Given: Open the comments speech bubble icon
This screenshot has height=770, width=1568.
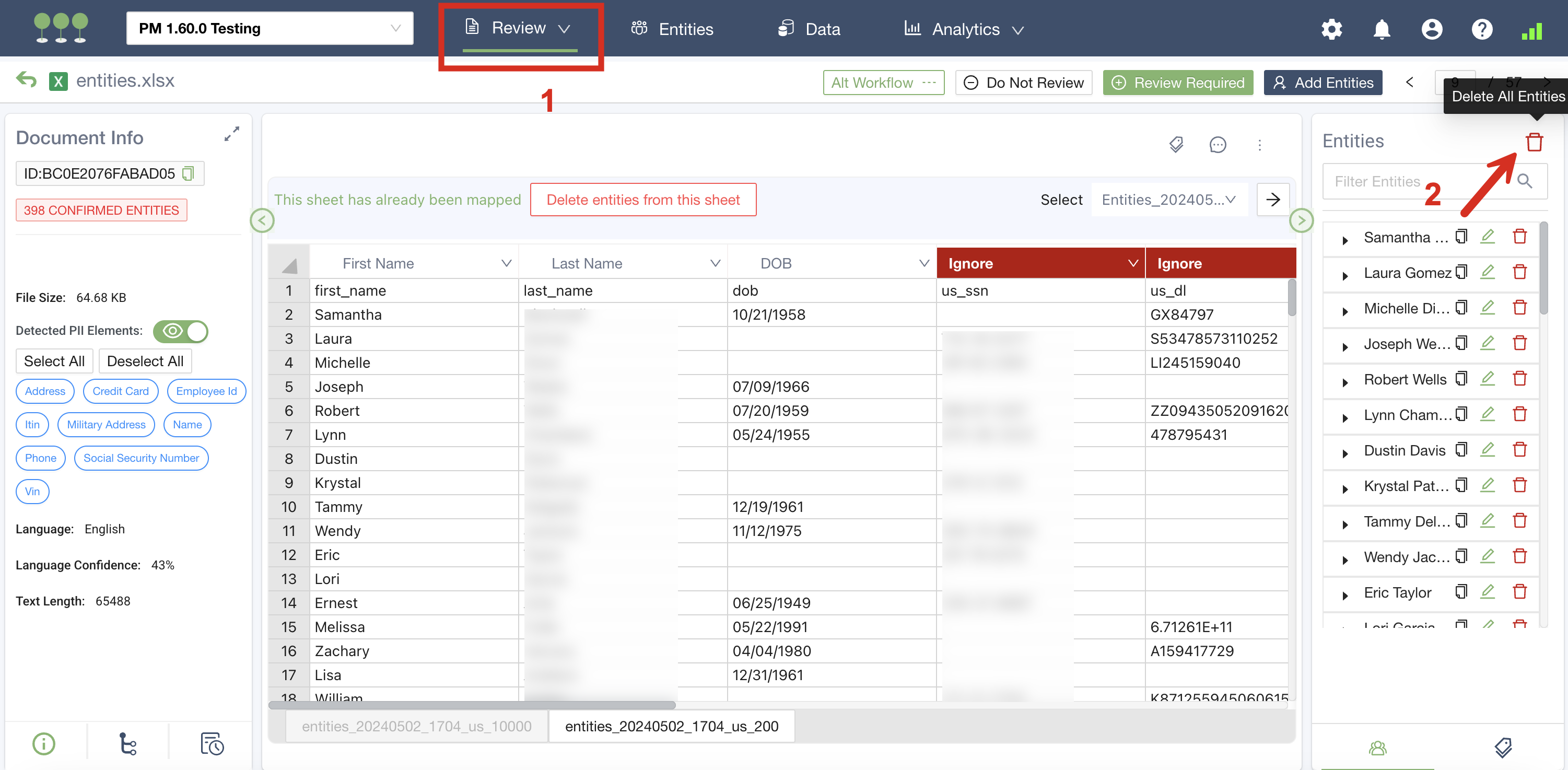Looking at the screenshot, I should coord(1218,144).
